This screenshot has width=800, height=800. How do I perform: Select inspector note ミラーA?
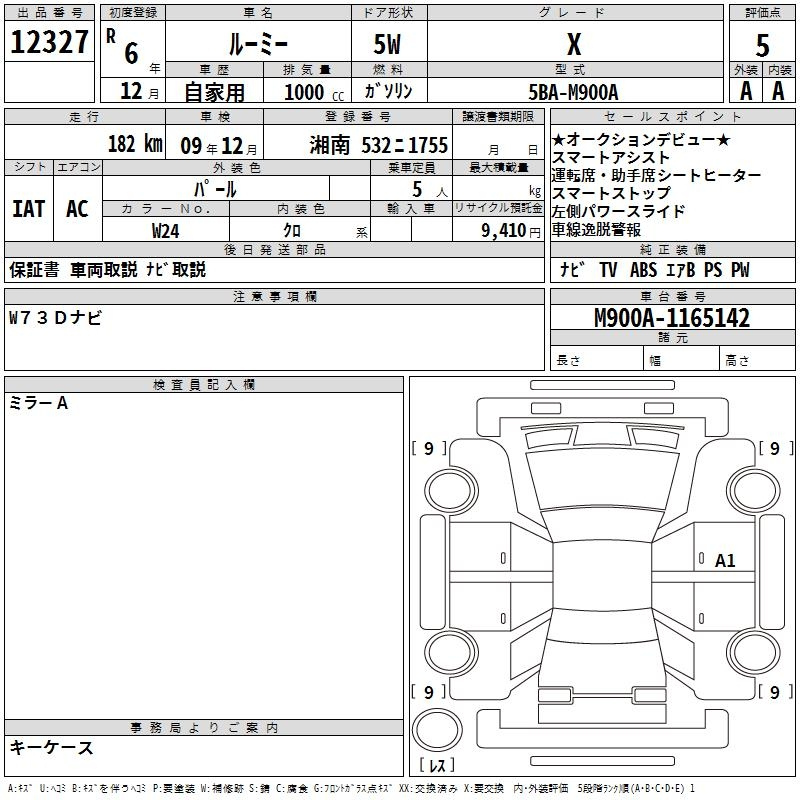pos(38,404)
